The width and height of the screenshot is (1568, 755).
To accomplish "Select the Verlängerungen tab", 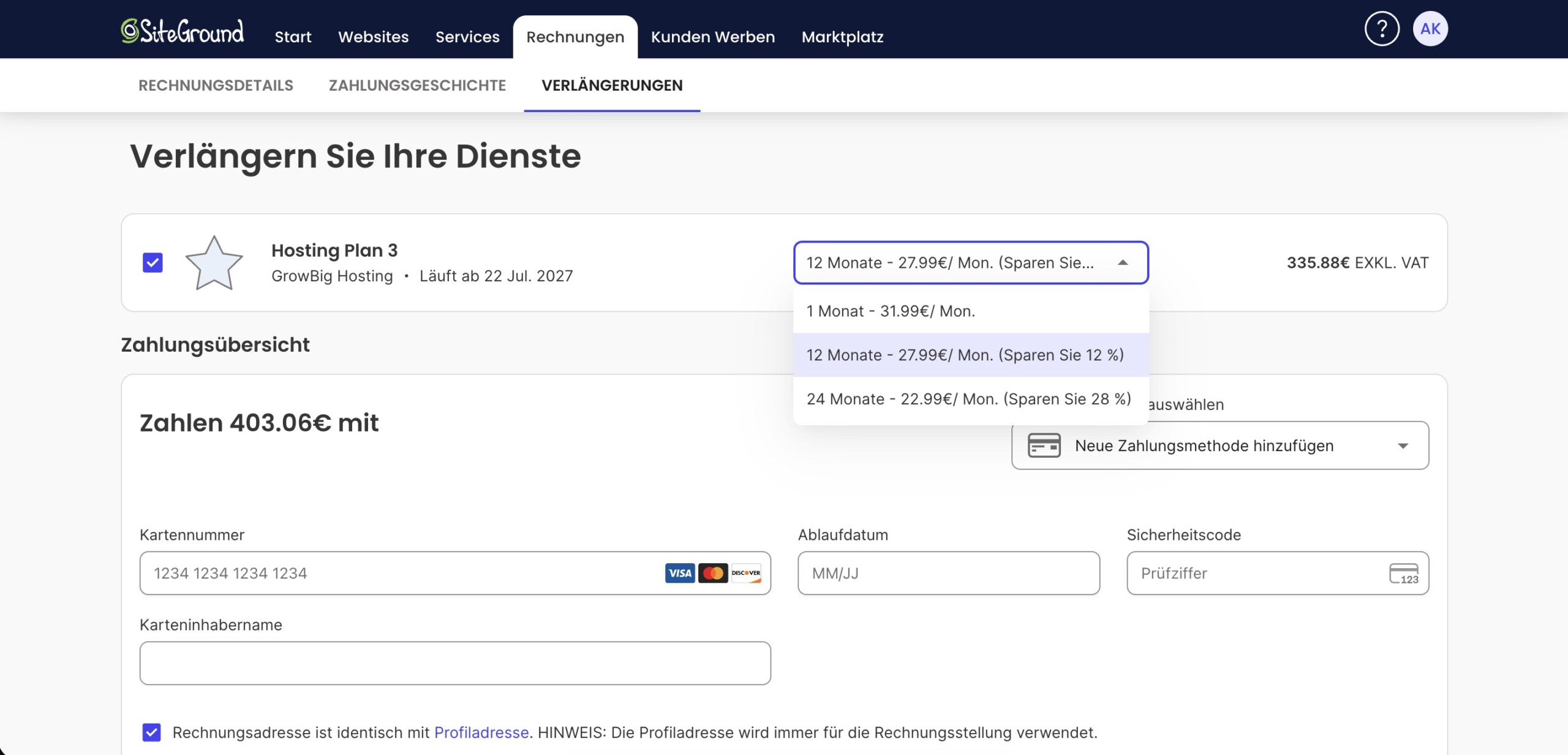I will tap(612, 85).
